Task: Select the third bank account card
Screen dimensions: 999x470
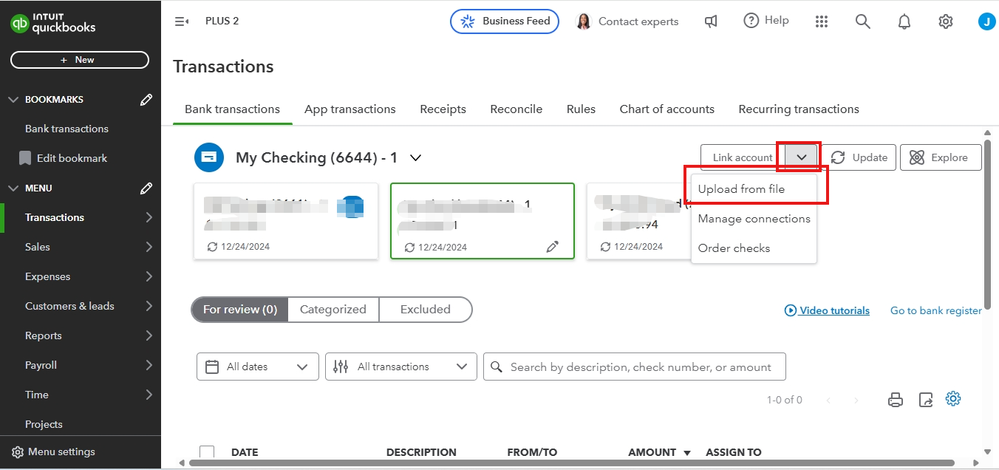Action: [637, 221]
